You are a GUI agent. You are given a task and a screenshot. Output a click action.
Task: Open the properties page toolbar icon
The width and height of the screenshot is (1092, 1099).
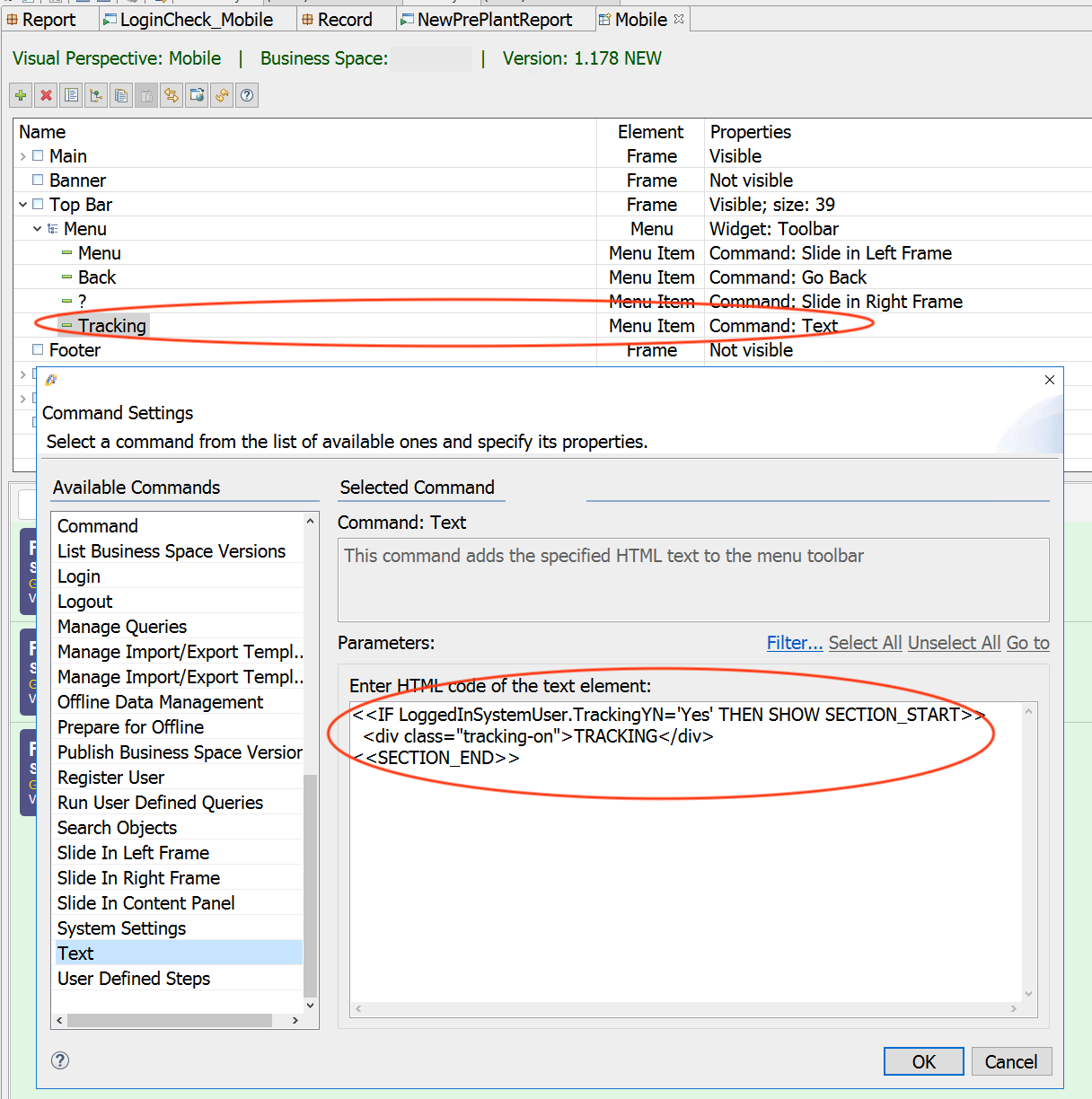tap(71, 95)
